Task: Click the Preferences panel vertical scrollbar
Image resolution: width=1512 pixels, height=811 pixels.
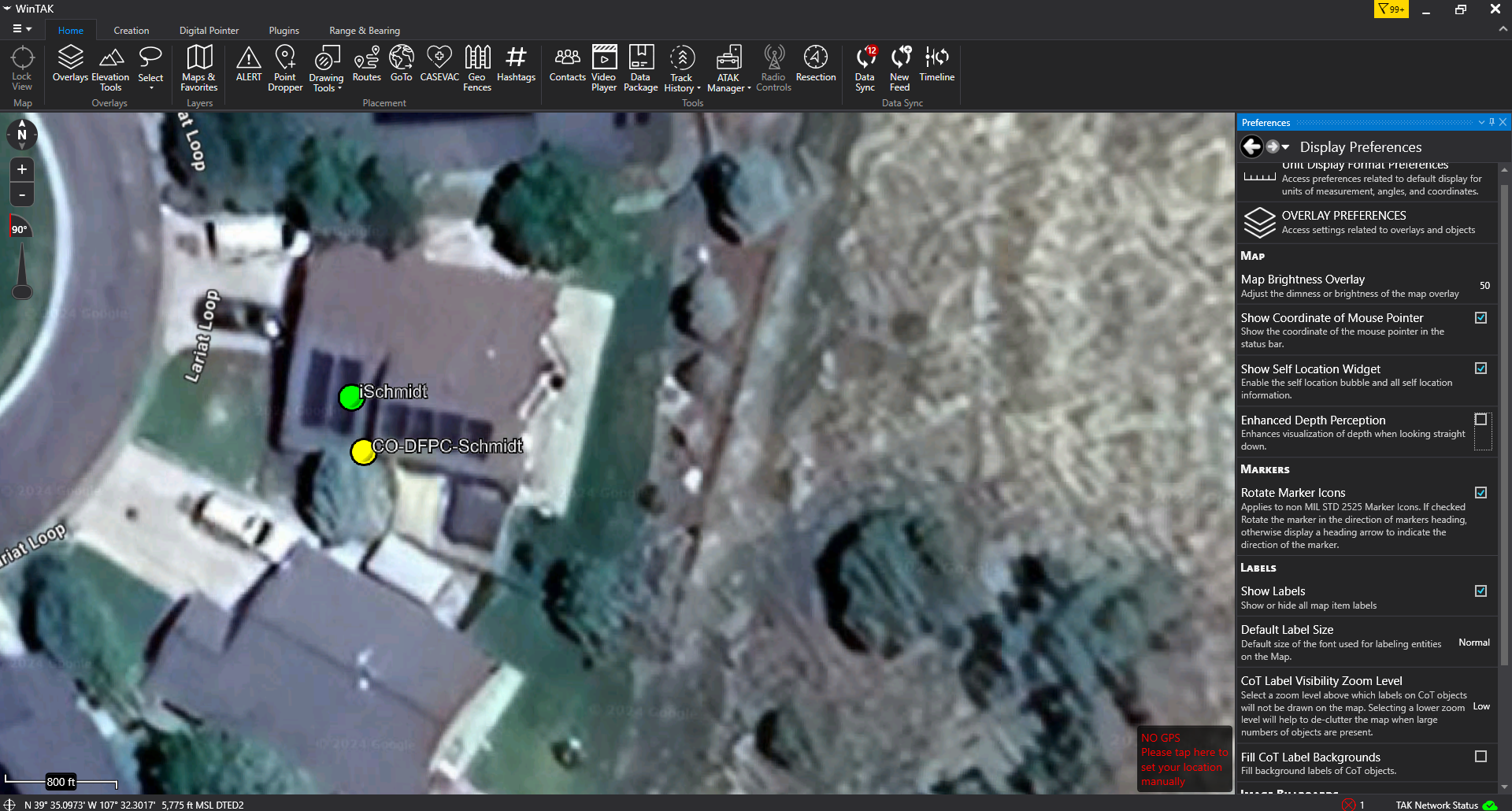Action: pos(1504,425)
